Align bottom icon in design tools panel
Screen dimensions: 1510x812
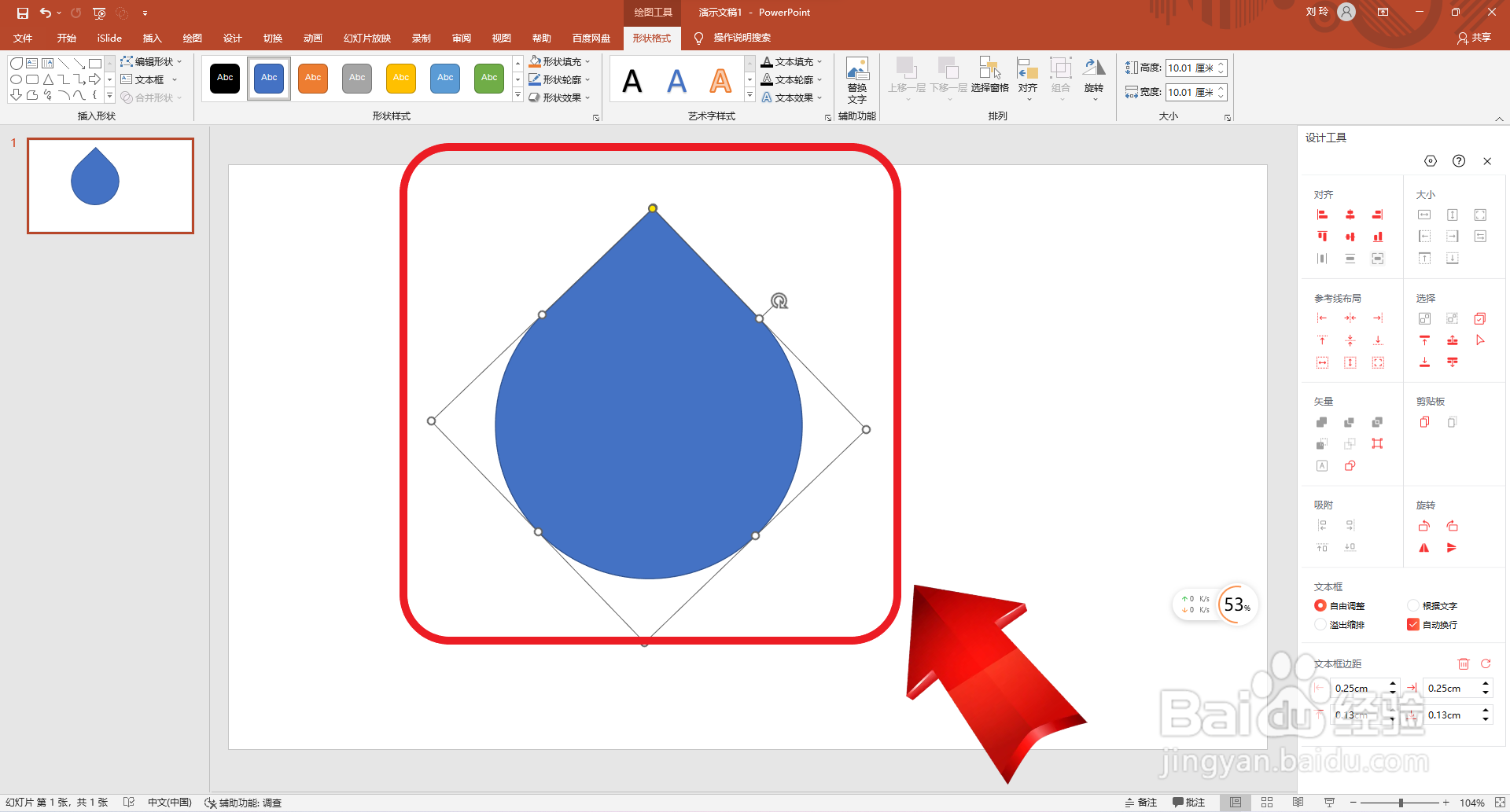pyautogui.click(x=1377, y=237)
